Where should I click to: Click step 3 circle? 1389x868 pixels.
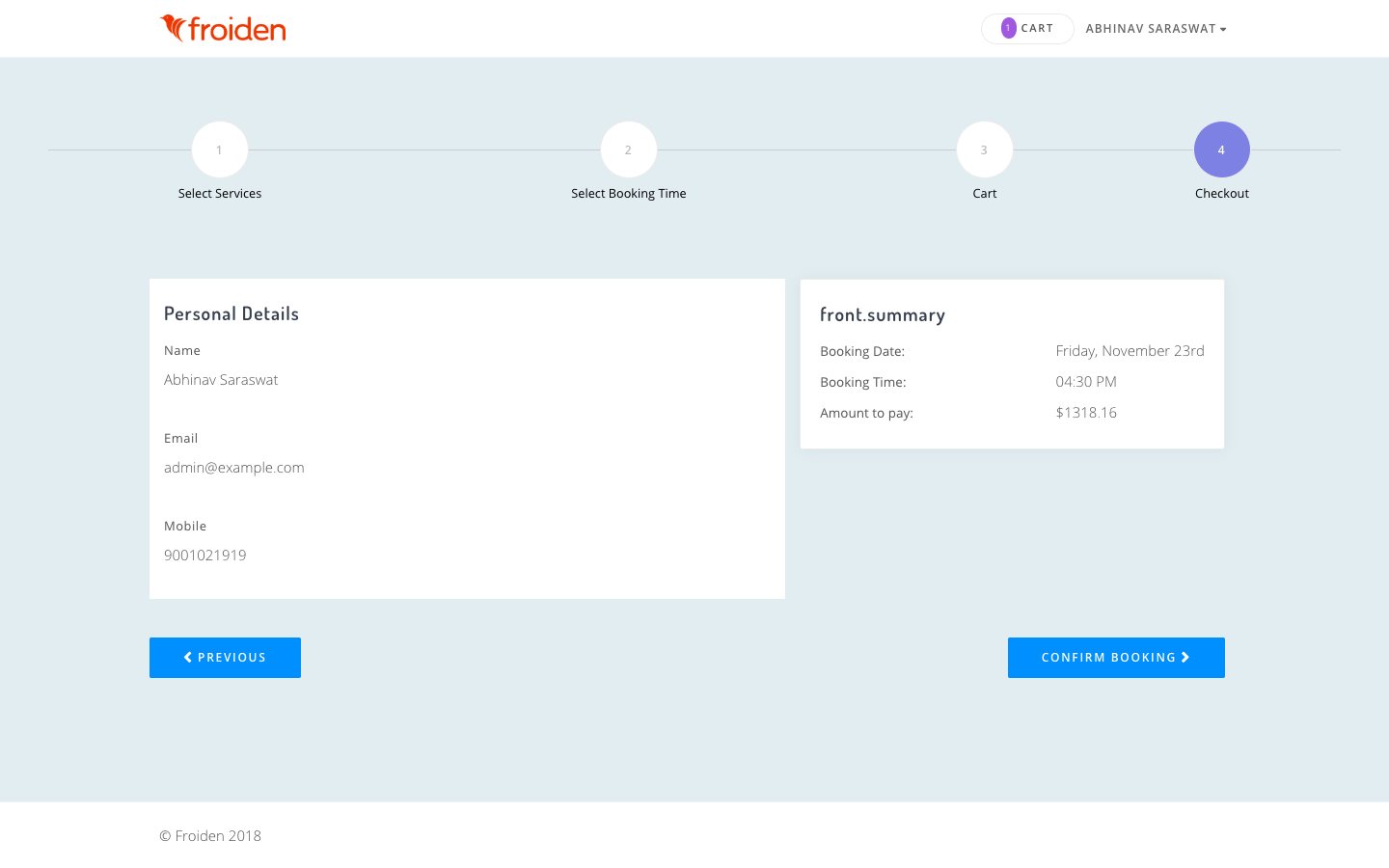(x=984, y=149)
